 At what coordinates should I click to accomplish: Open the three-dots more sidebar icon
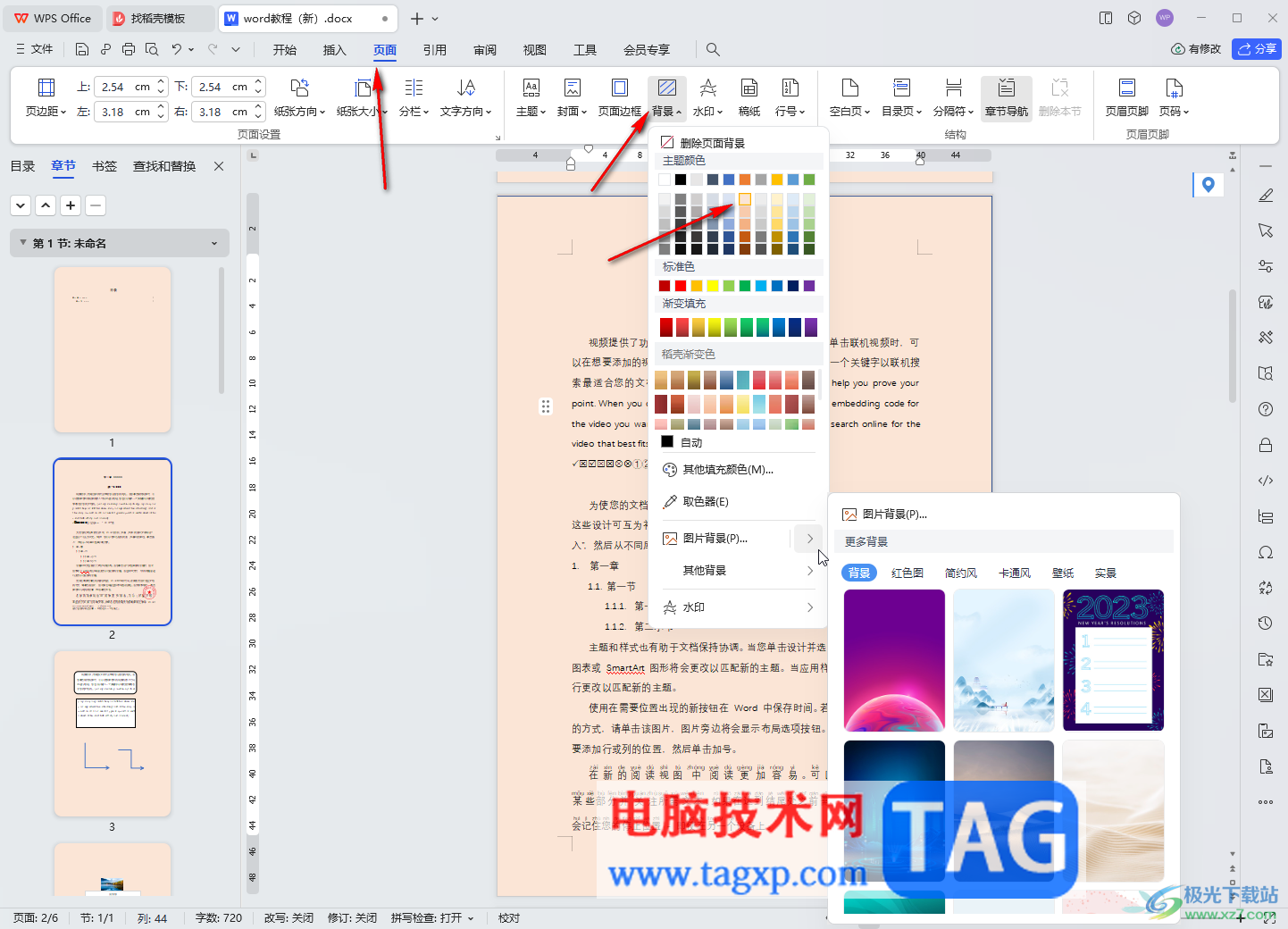pos(1266,802)
